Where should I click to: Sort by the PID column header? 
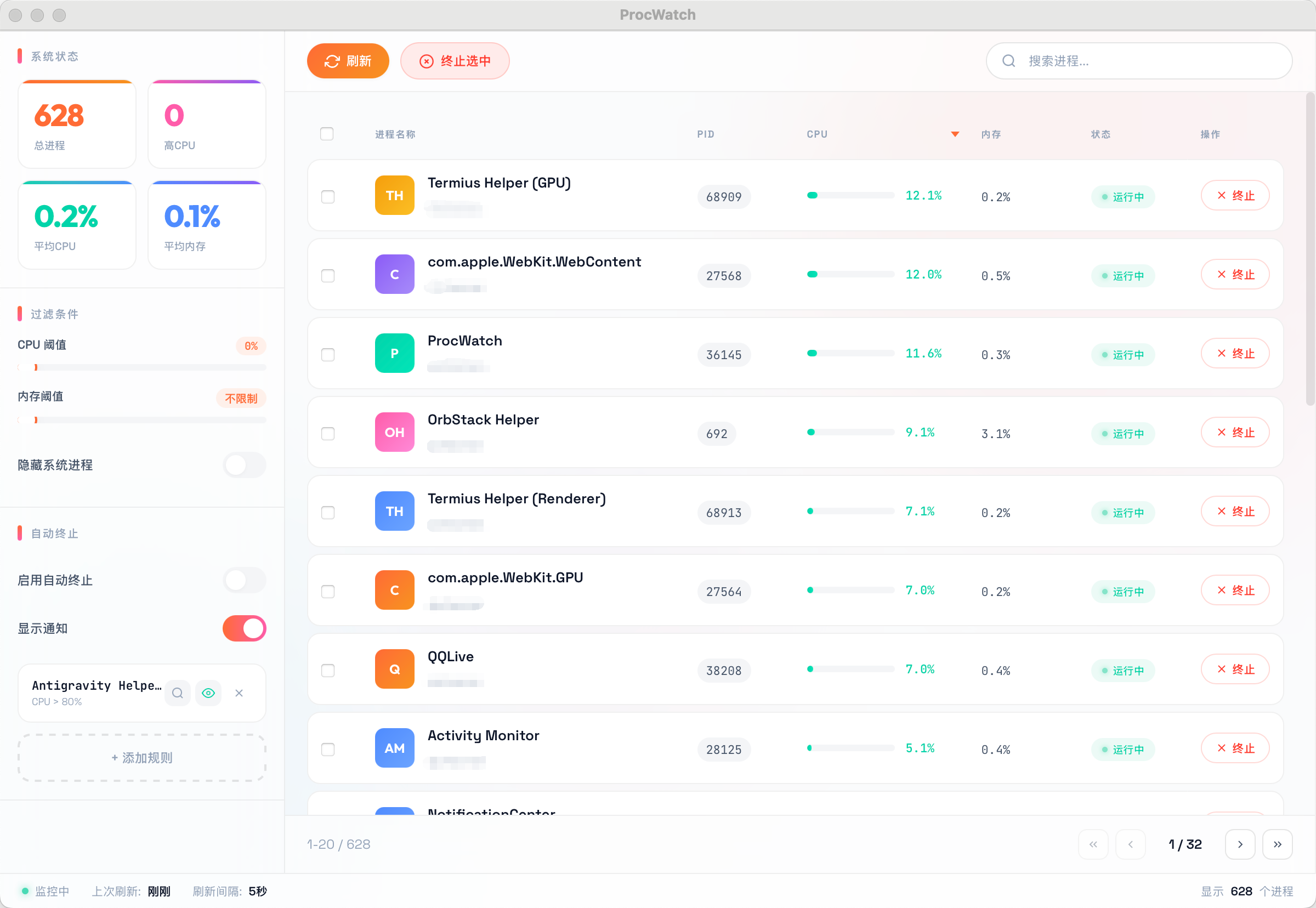click(705, 134)
